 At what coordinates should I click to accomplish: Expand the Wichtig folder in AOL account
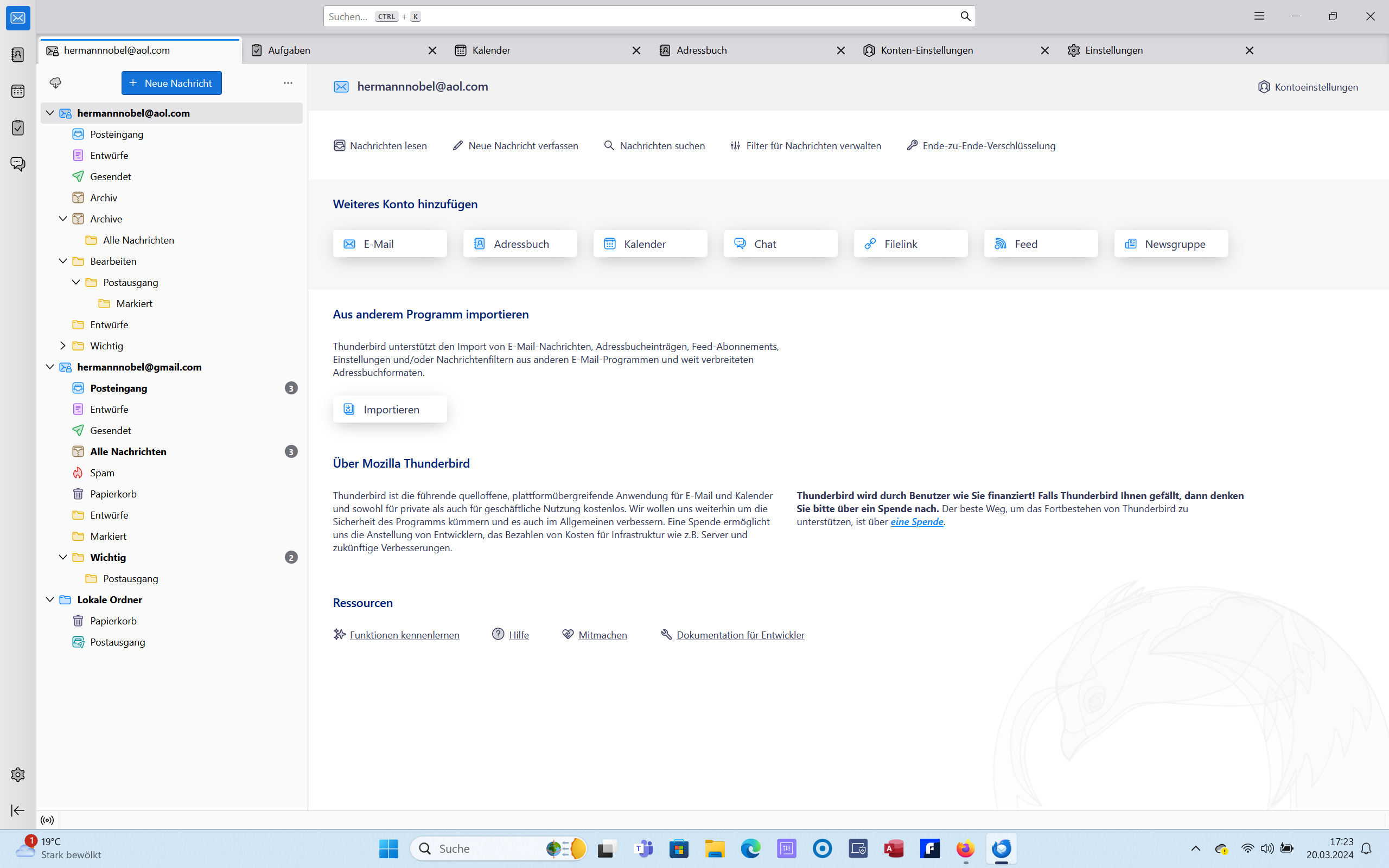coord(63,346)
